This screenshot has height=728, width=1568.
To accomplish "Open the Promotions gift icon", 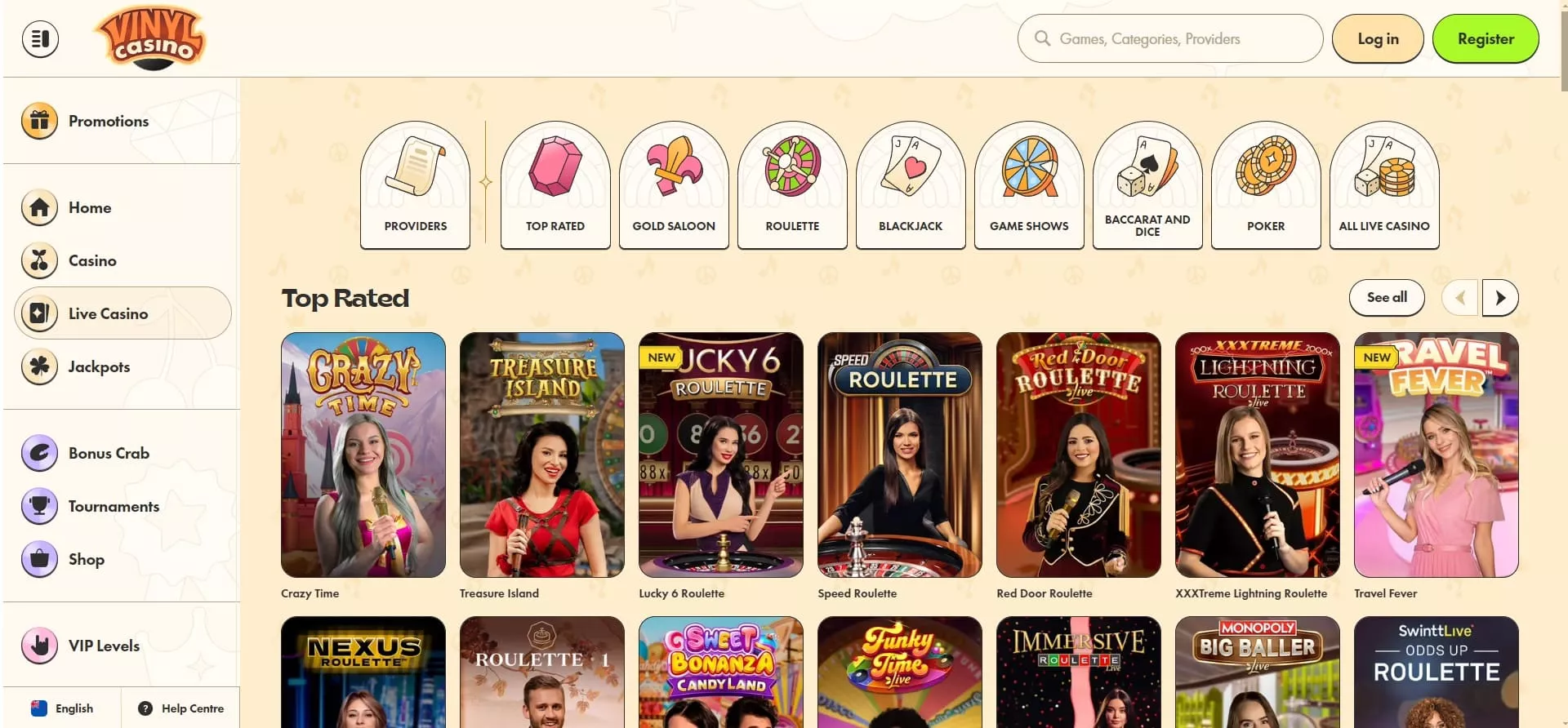I will coord(39,121).
